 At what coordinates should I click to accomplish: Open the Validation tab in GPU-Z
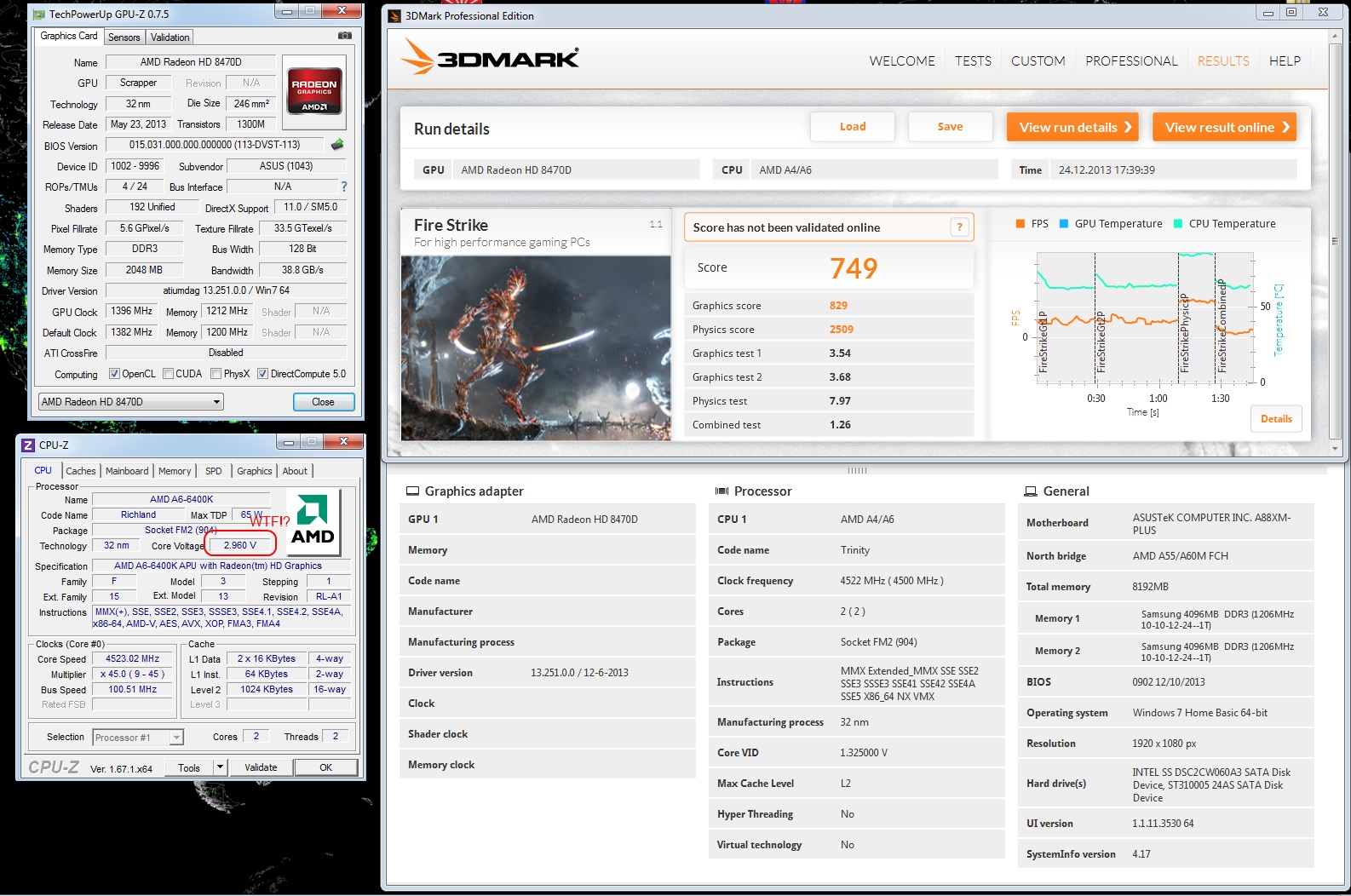pyautogui.click(x=170, y=37)
